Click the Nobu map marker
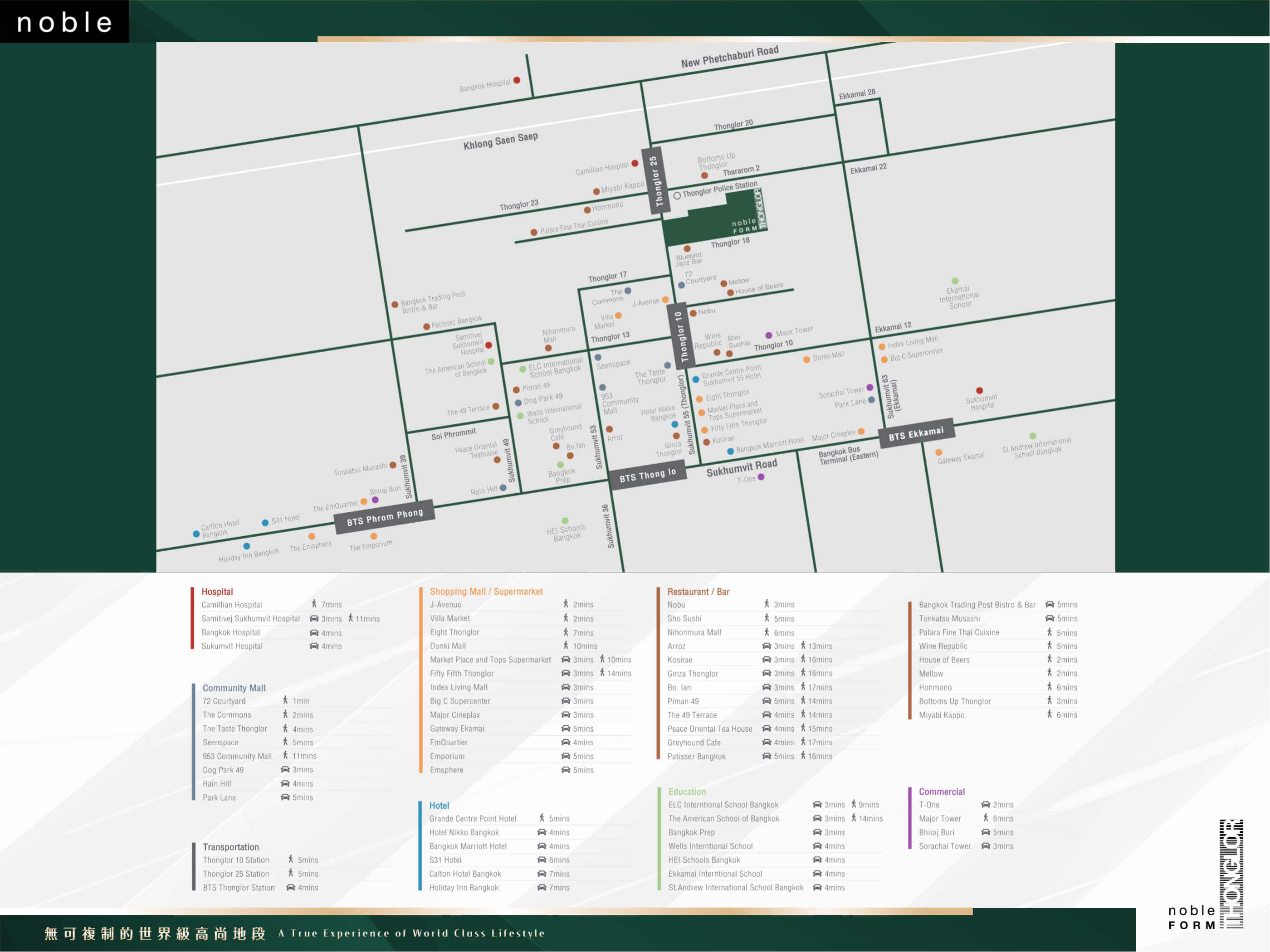1270x952 pixels. 693,313
